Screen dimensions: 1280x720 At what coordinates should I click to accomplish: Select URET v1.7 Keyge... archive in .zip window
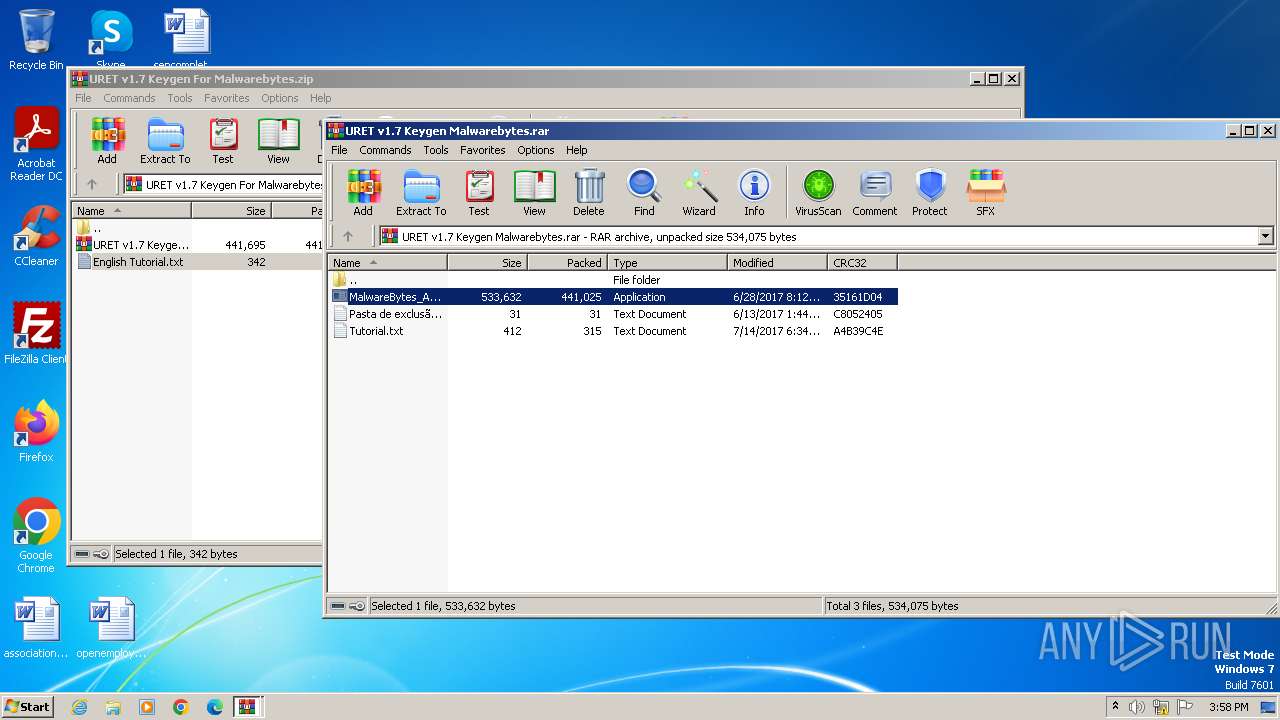[x=197, y=245]
